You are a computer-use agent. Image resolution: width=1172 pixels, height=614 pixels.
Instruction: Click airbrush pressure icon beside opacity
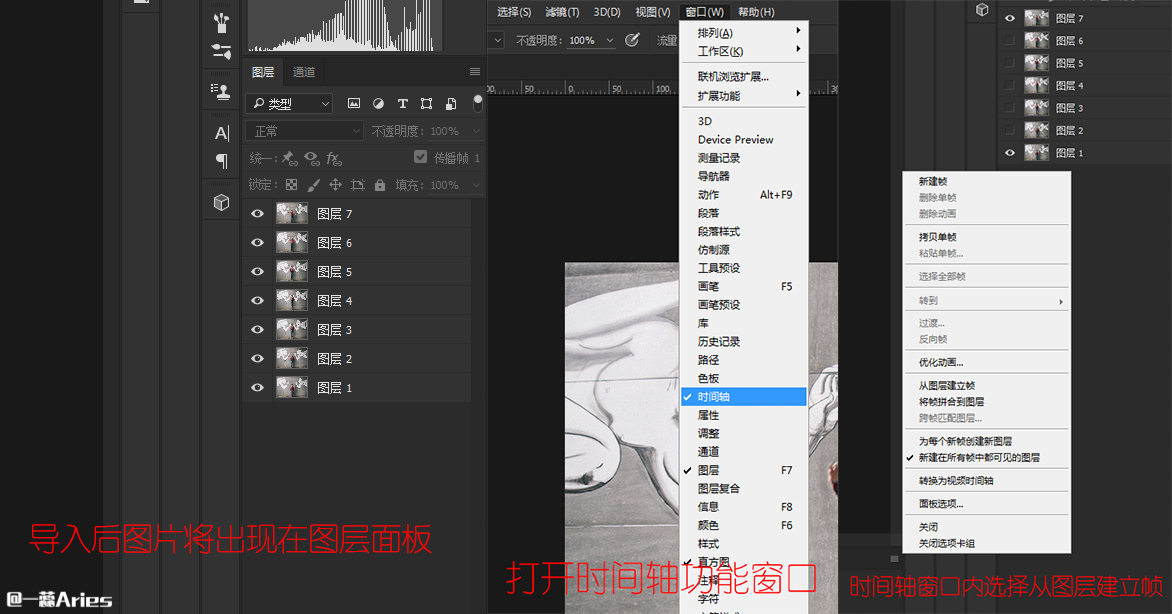[632, 40]
